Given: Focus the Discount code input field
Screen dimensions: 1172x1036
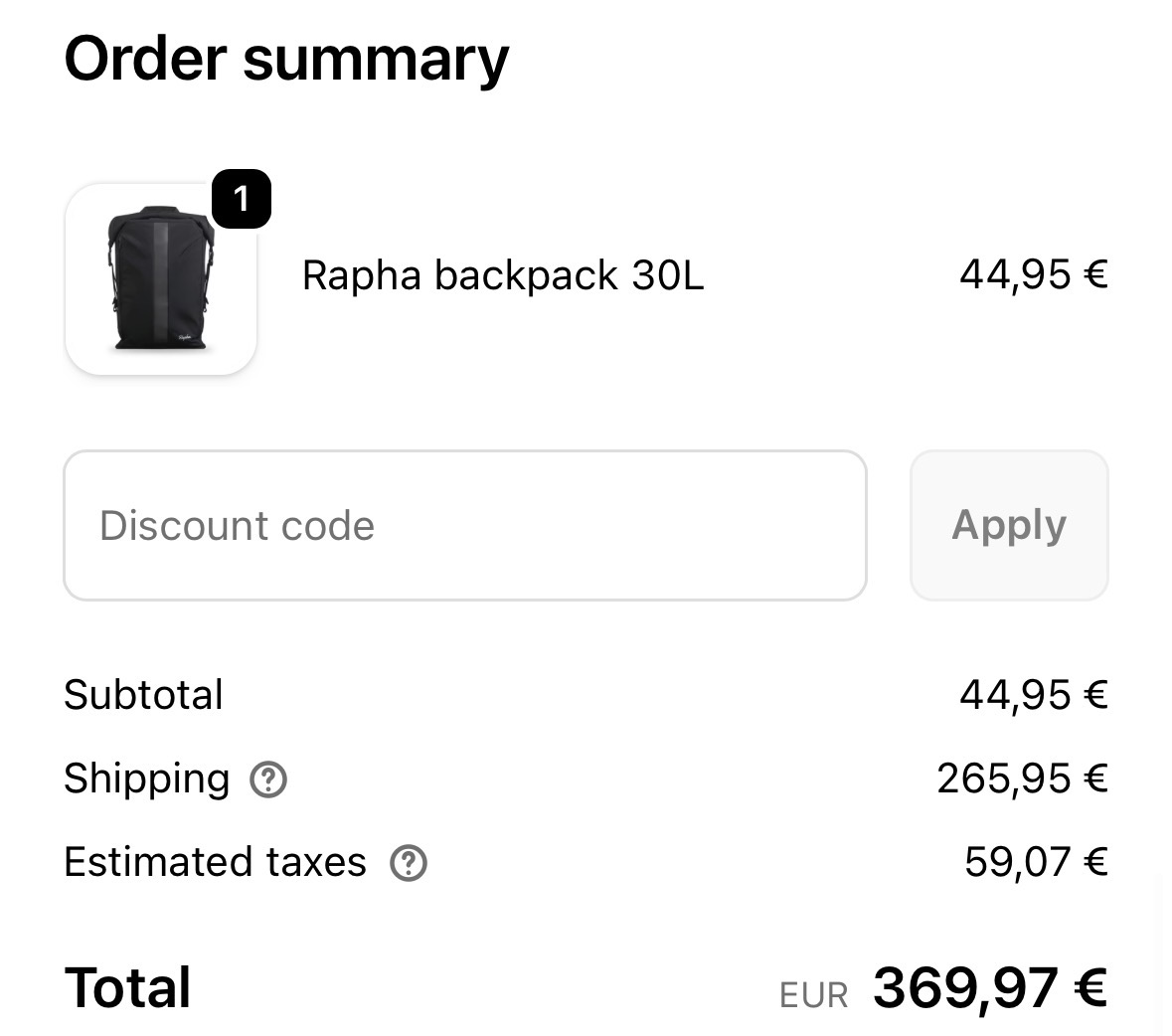Looking at the screenshot, I should 464,526.
